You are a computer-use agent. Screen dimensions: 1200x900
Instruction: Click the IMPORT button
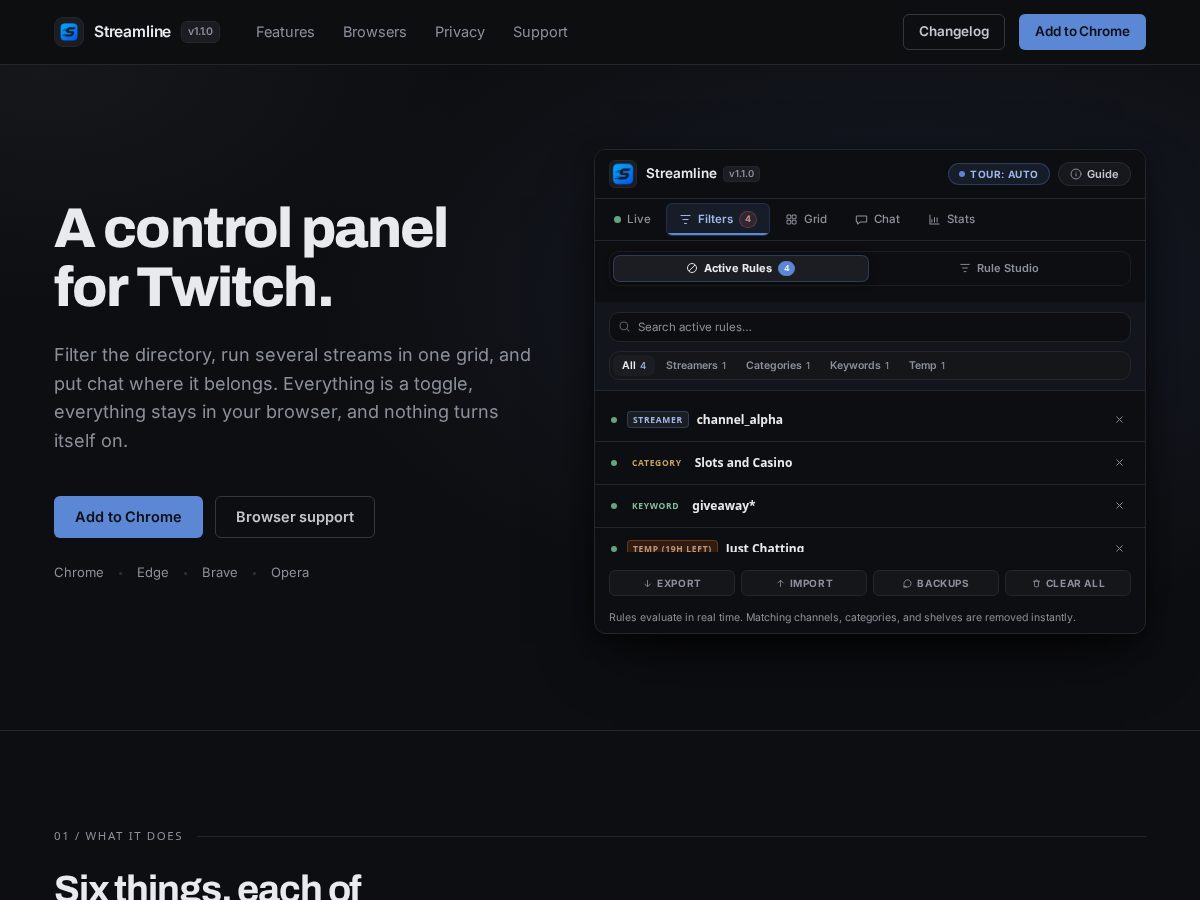click(804, 583)
